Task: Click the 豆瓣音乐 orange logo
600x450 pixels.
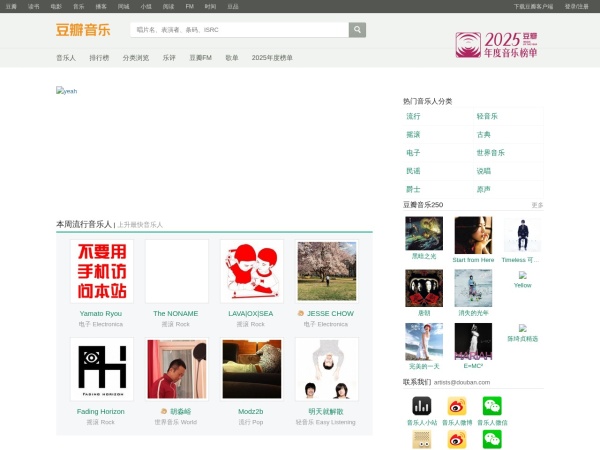Action: tap(83, 29)
